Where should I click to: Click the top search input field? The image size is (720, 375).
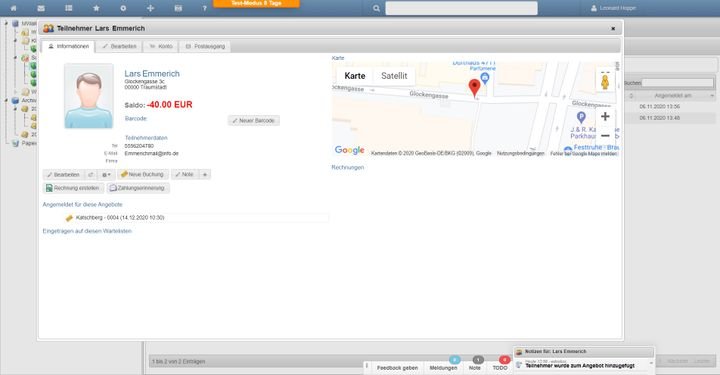coord(461,8)
